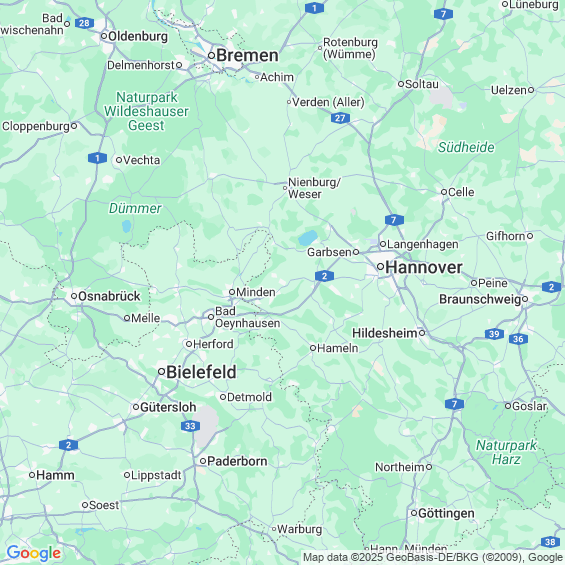Select the Bielefeld city label
The image size is (565, 565).
coord(201,372)
